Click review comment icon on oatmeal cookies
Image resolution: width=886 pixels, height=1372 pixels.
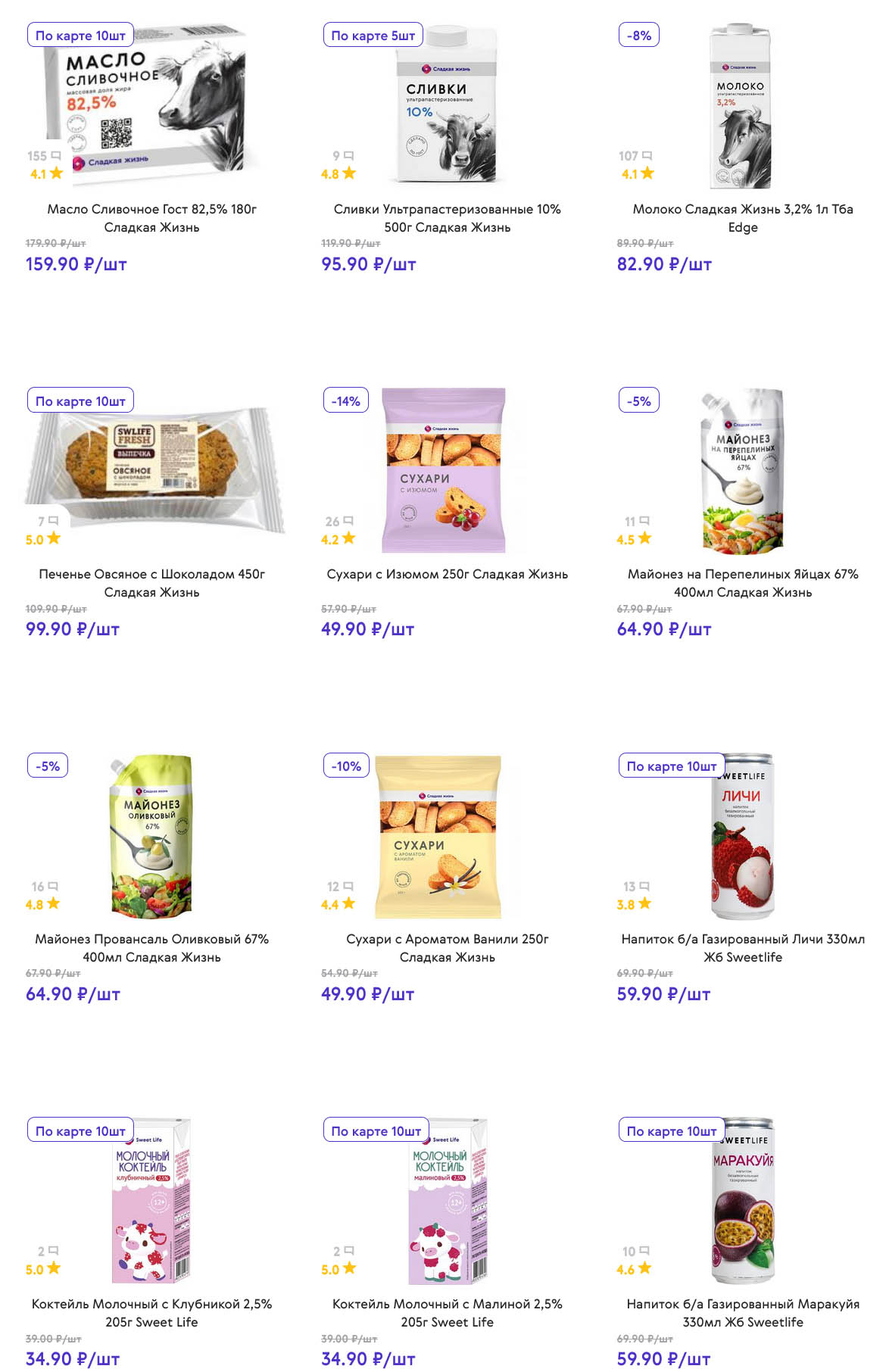[x=53, y=521]
